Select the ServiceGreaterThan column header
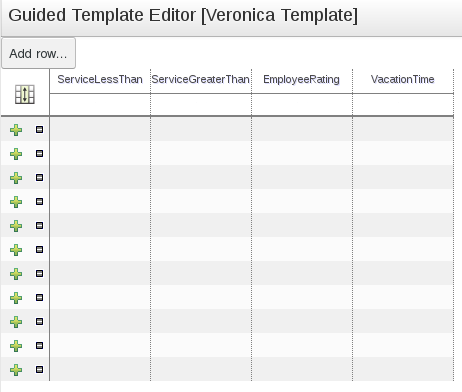 click(x=201, y=79)
